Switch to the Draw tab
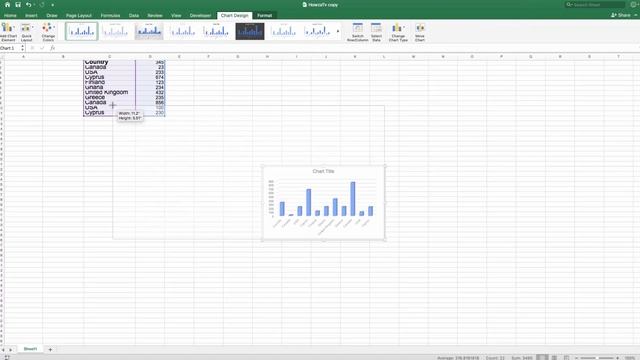This screenshot has height=360, width=640. [x=52, y=16]
